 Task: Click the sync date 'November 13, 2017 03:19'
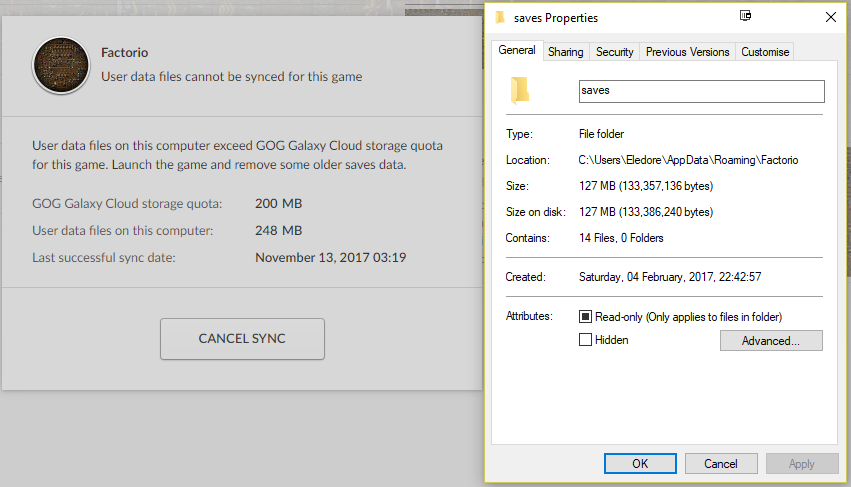(331, 257)
